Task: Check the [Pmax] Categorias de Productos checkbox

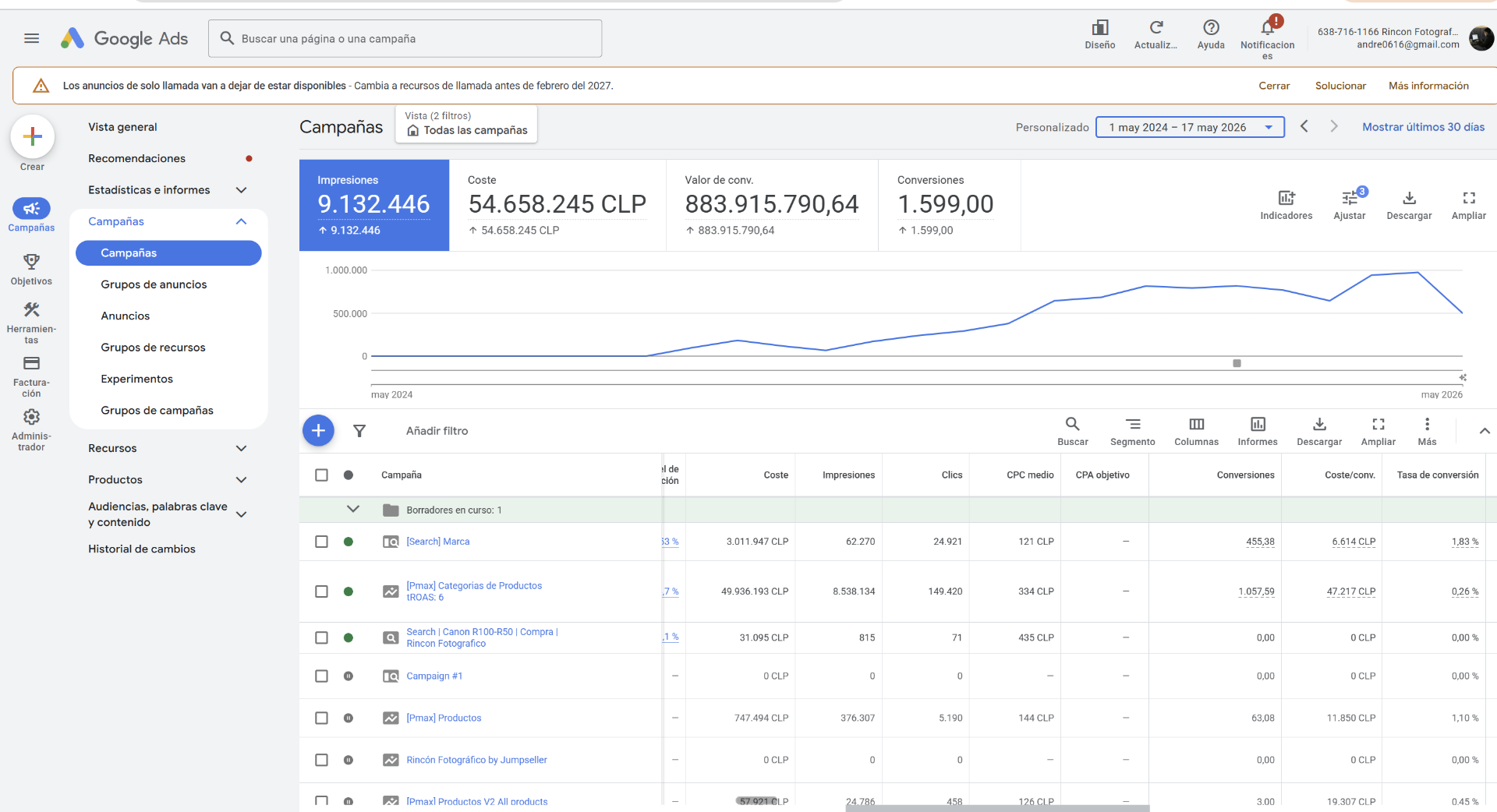Action: click(x=321, y=591)
